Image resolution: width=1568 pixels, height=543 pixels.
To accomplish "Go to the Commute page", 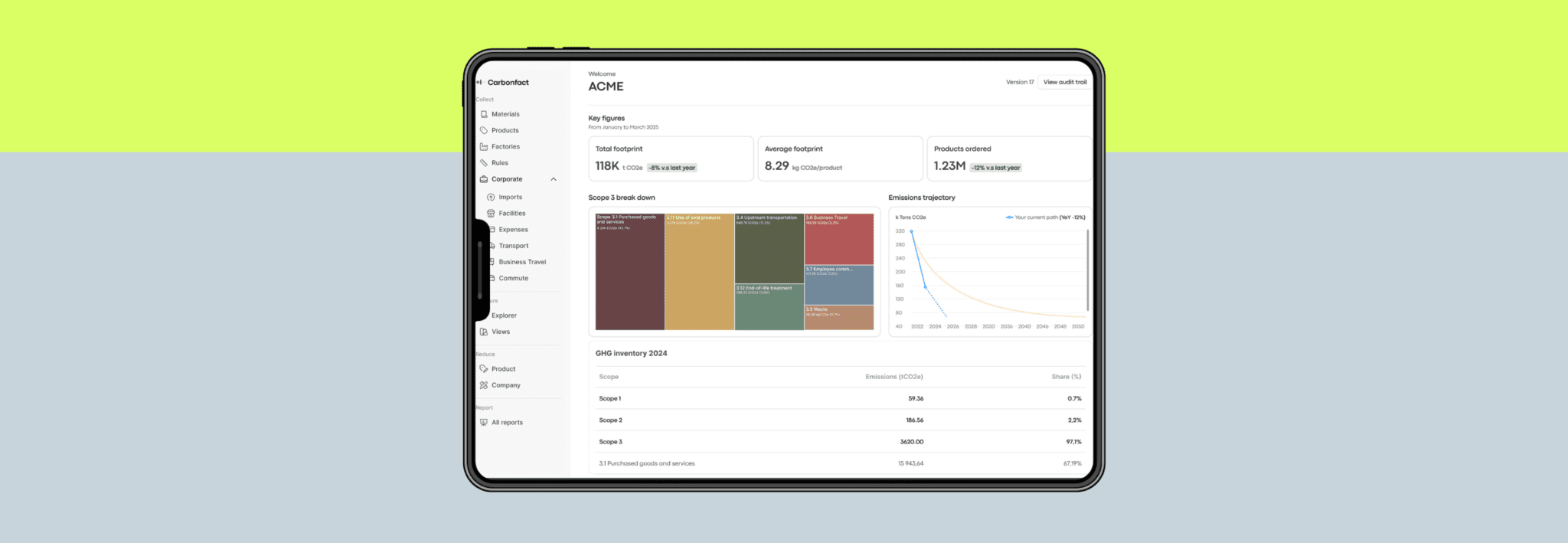I will pos(513,278).
